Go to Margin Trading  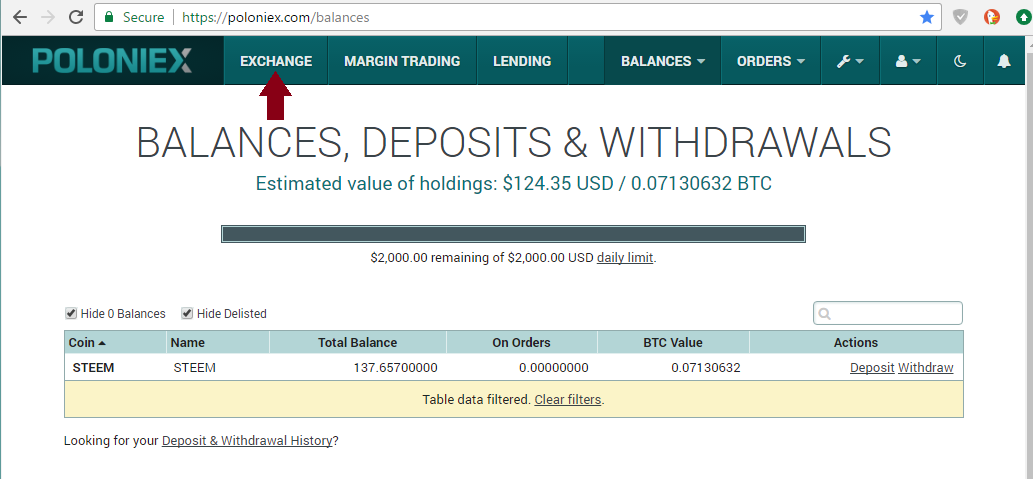point(402,61)
